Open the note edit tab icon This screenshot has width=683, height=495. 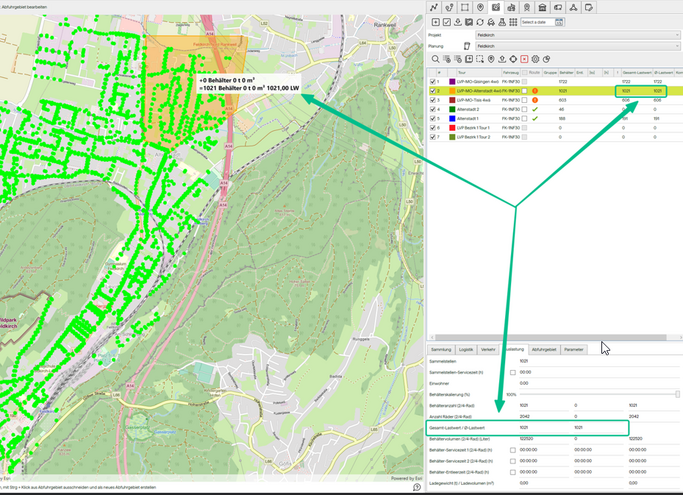pyautogui.click(x=589, y=7)
